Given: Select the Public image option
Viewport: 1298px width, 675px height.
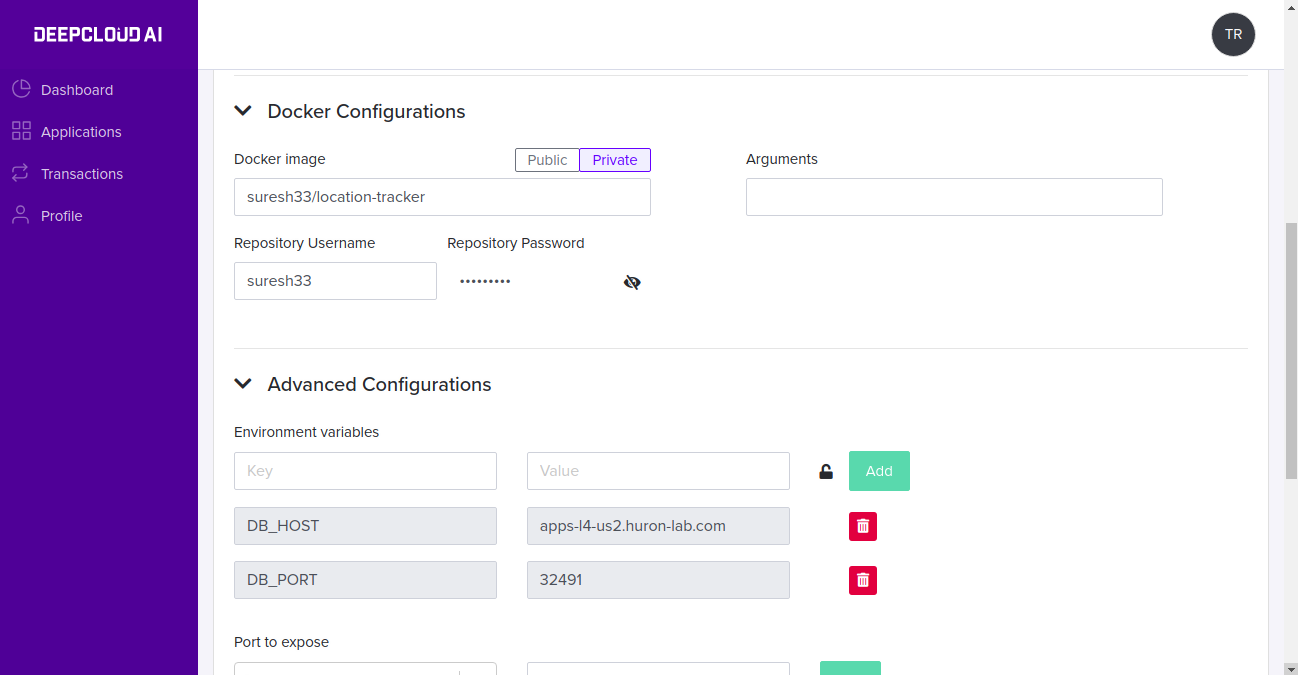Looking at the screenshot, I should (x=547, y=160).
